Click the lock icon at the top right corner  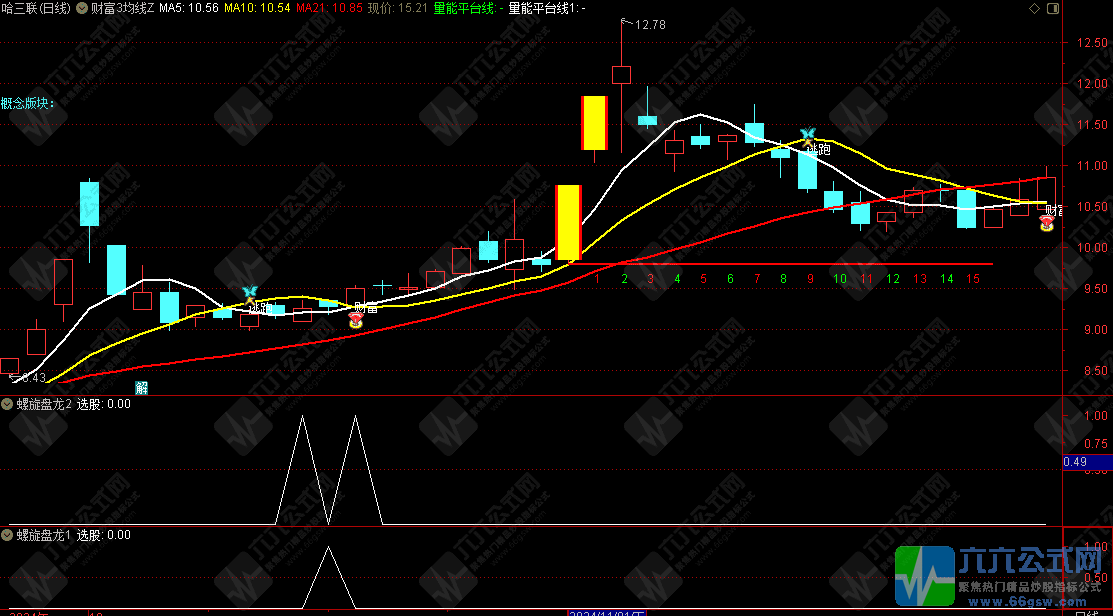(1051, 8)
